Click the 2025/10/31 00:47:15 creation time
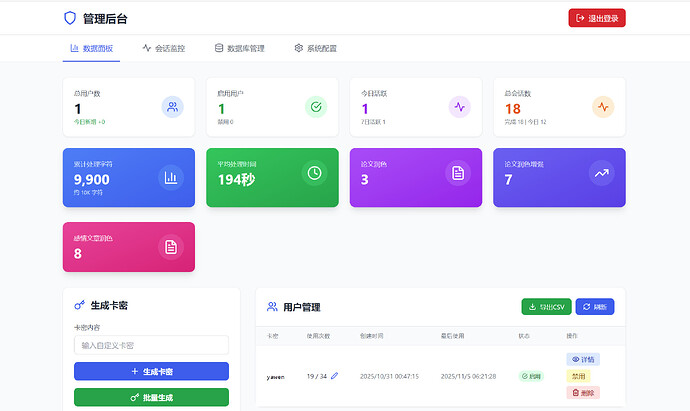This screenshot has height=411, width=690. pyautogui.click(x=389, y=376)
